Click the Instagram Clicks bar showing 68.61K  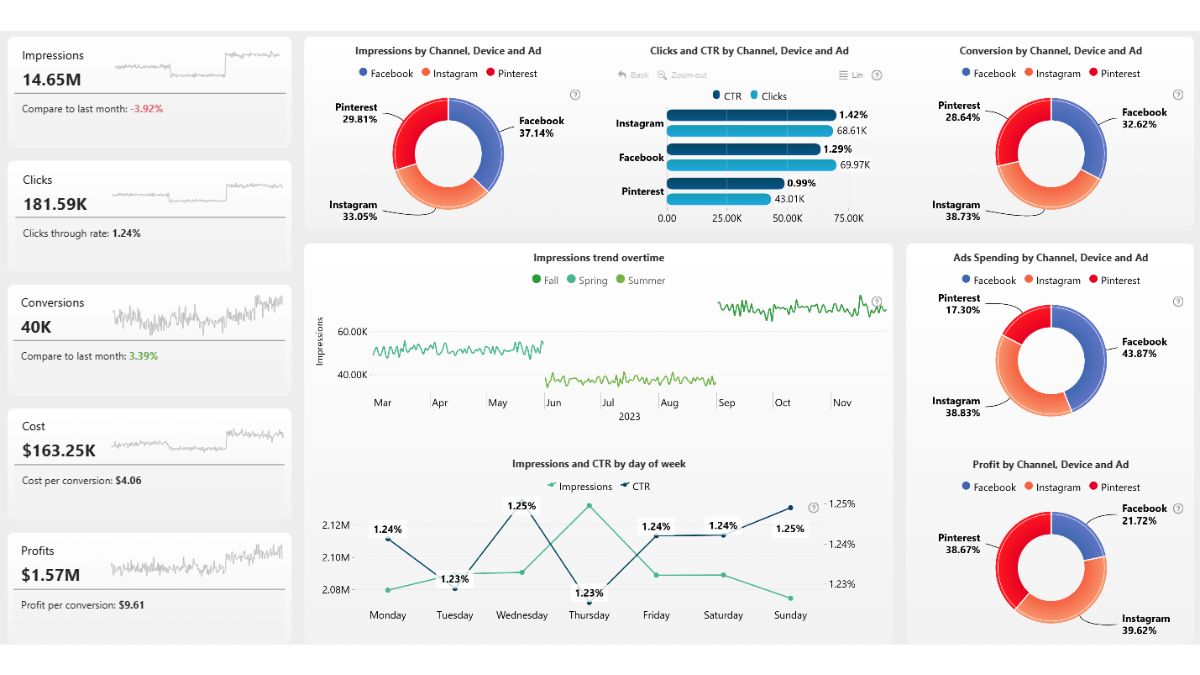[749, 131]
